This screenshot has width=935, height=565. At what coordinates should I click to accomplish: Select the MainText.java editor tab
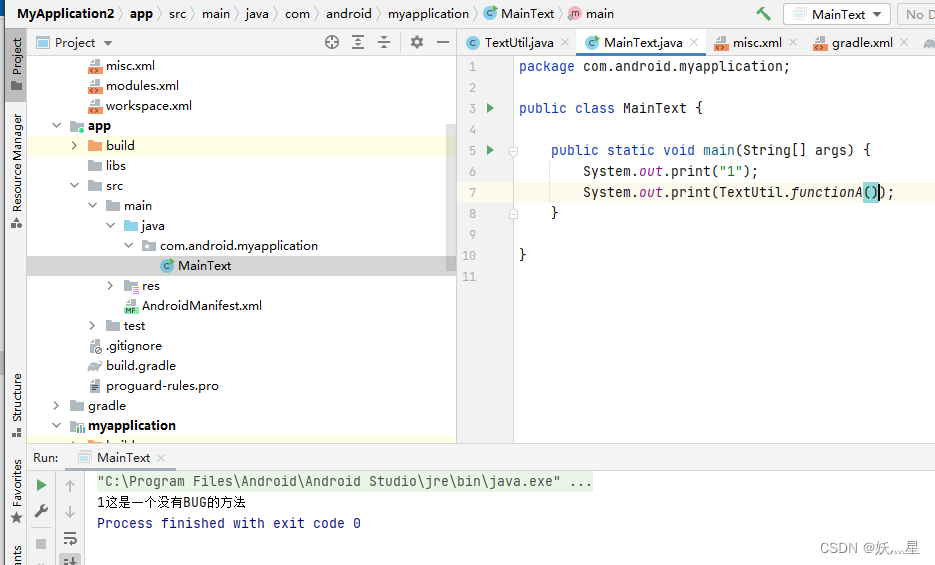643,42
